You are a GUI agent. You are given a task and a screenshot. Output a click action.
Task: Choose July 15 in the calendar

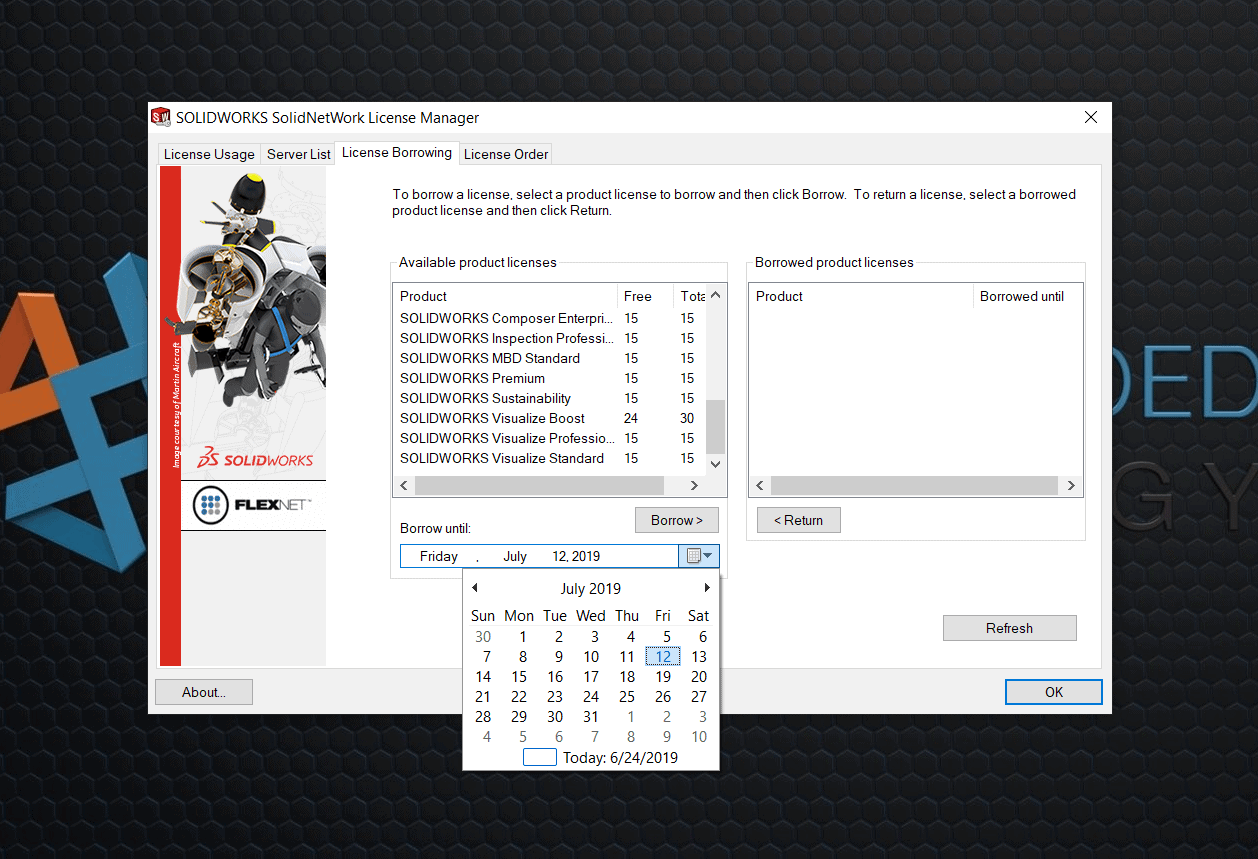coord(519,677)
